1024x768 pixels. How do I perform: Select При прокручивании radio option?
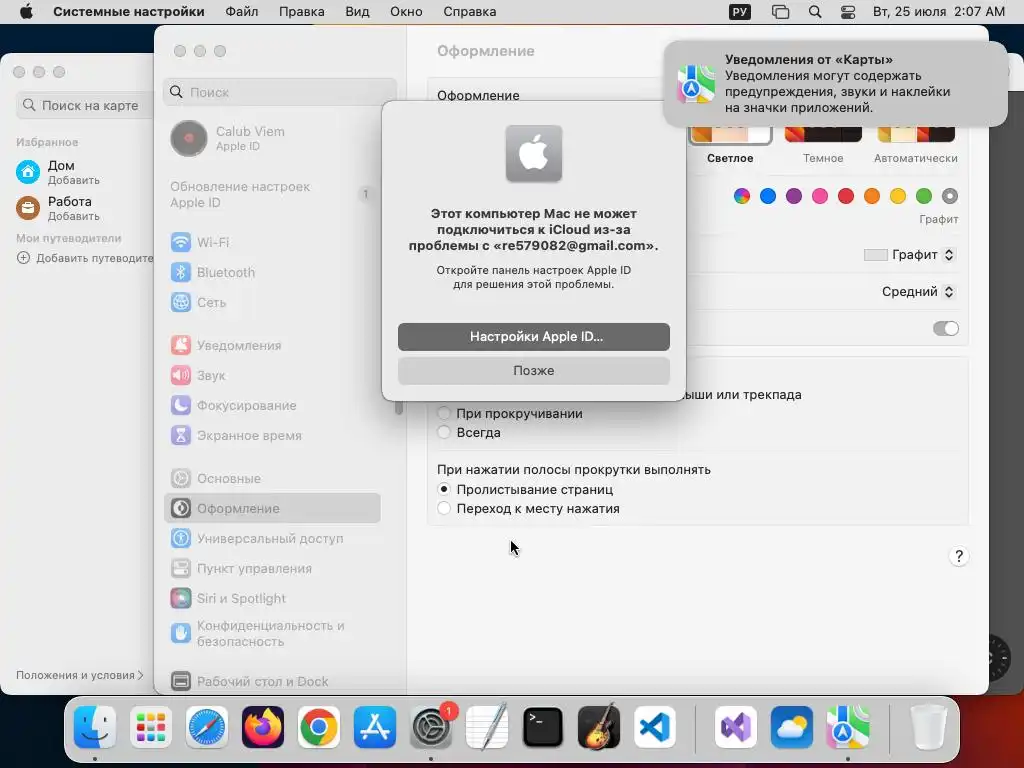click(x=444, y=413)
